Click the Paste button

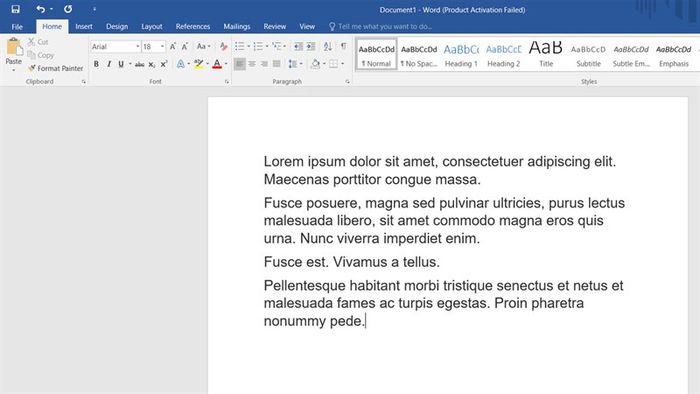[x=13, y=55]
